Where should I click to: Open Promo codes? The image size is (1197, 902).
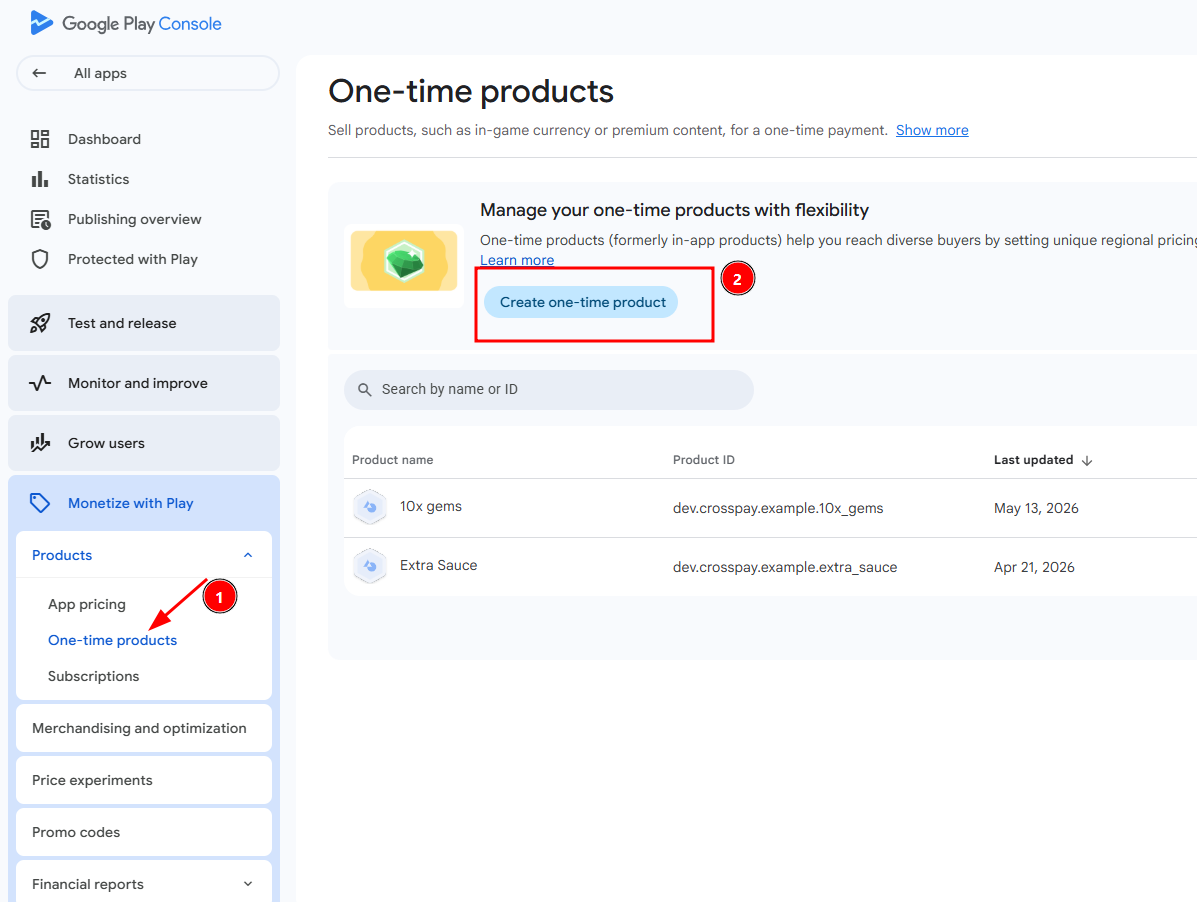(x=144, y=832)
